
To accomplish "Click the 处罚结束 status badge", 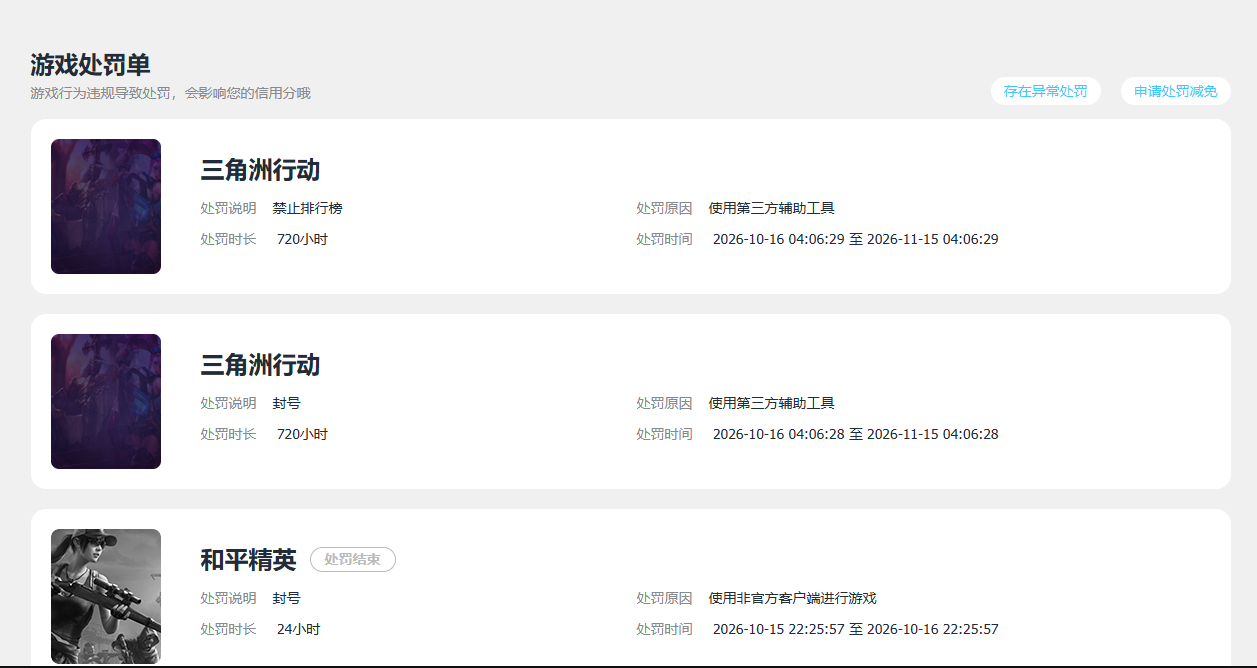I will pos(353,560).
